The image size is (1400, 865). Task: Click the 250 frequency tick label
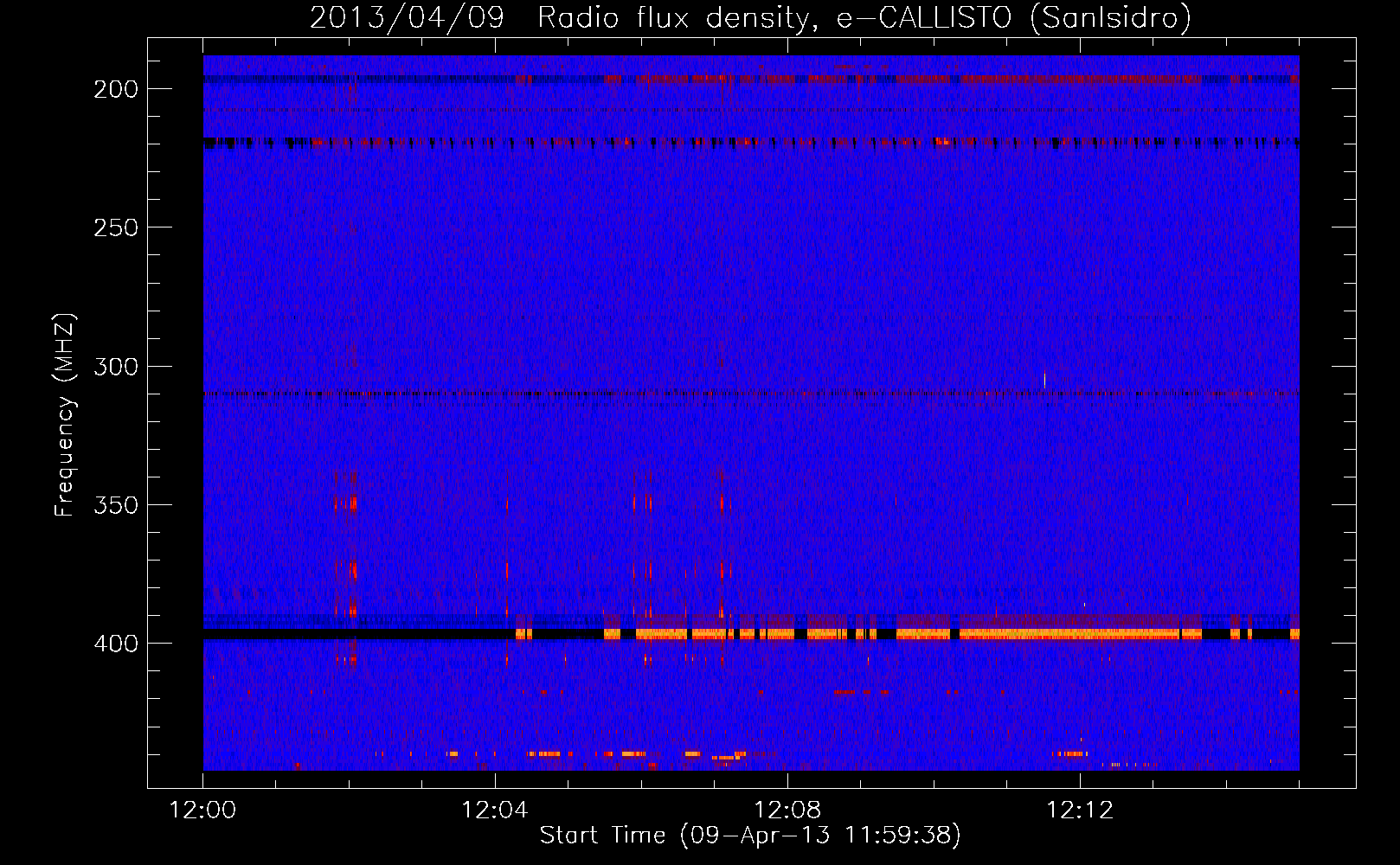(x=116, y=227)
